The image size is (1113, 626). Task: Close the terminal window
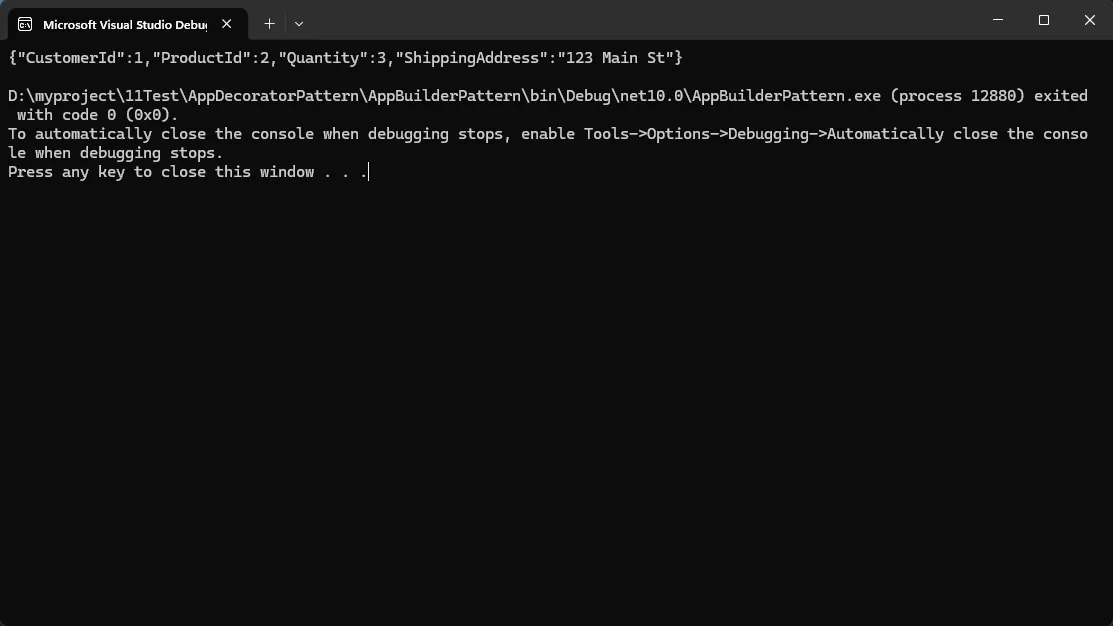tap(1090, 20)
